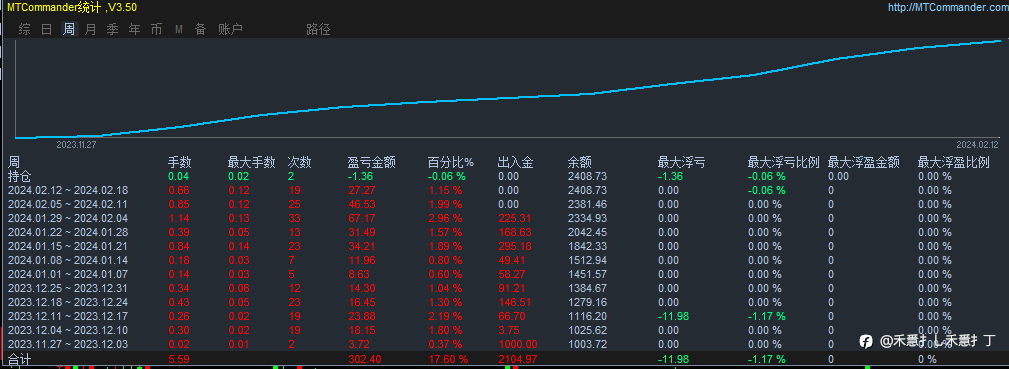Switch to the 月 monthly tab
The height and width of the screenshot is (369, 1009).
(x=91, y=30)
